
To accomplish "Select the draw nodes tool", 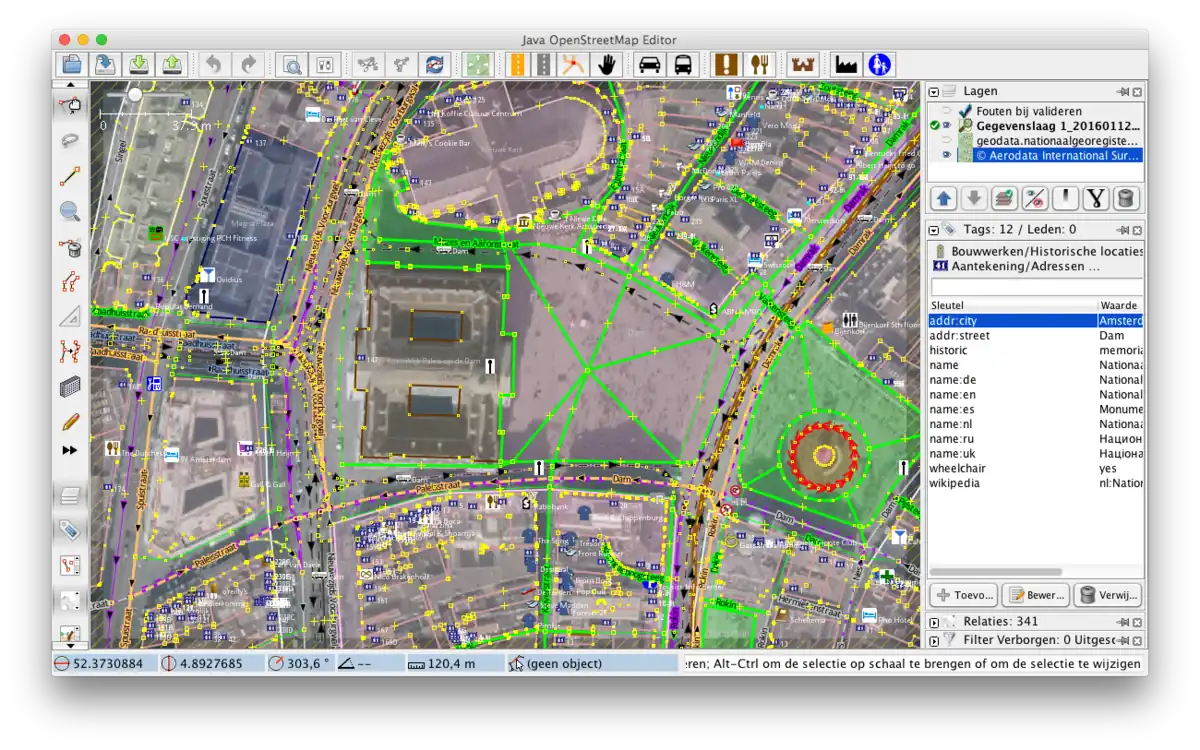I will pos(70,177).
